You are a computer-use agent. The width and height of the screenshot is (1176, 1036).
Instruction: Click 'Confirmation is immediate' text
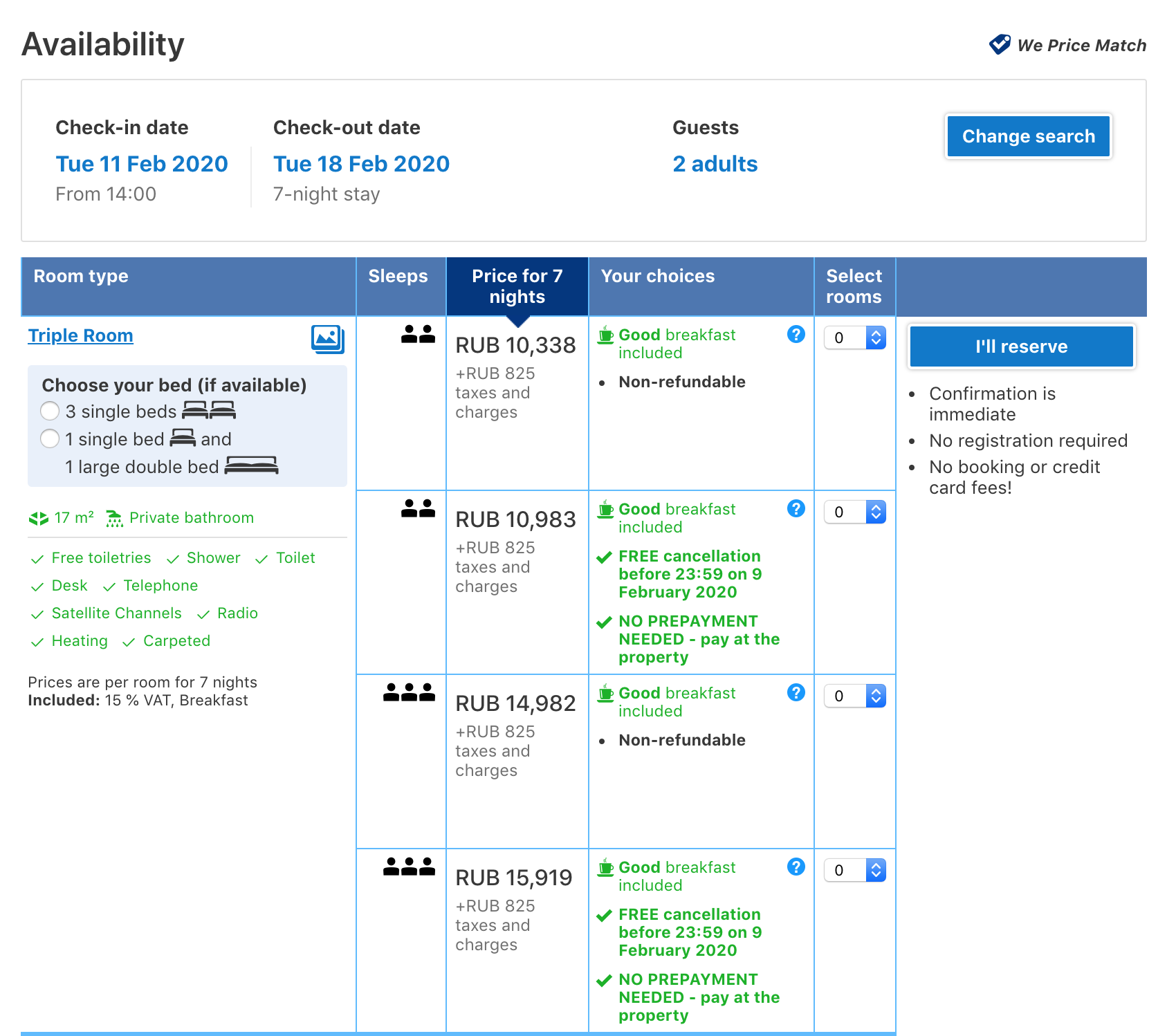992,404
